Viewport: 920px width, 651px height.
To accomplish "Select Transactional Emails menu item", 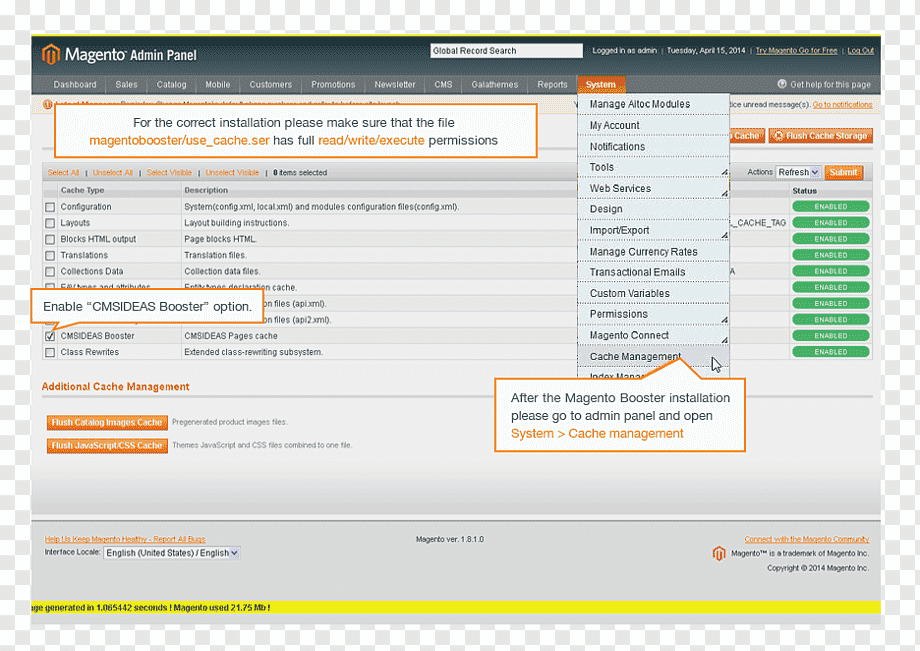I will click(653, 272).
